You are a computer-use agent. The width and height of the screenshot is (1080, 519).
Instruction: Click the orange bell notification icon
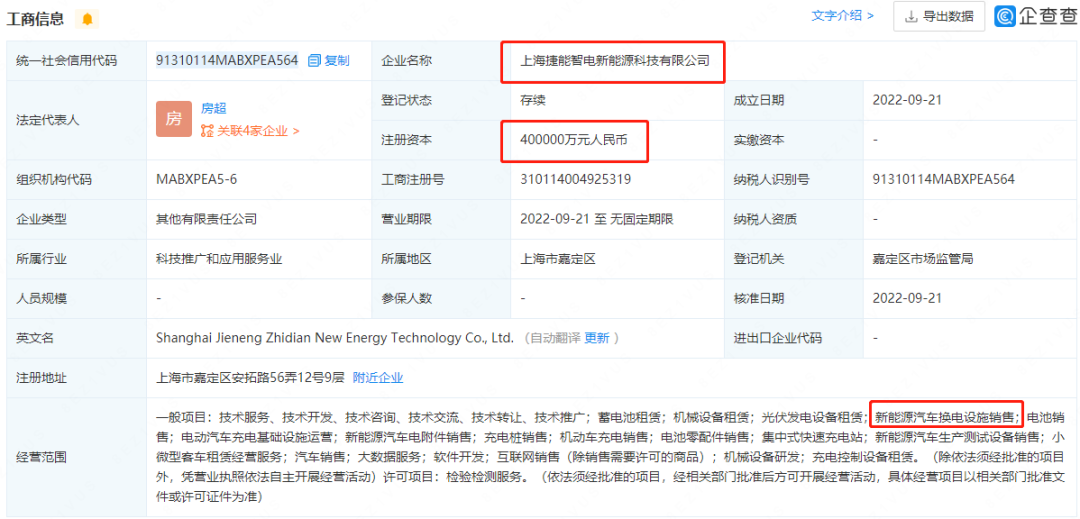point(87,19)
